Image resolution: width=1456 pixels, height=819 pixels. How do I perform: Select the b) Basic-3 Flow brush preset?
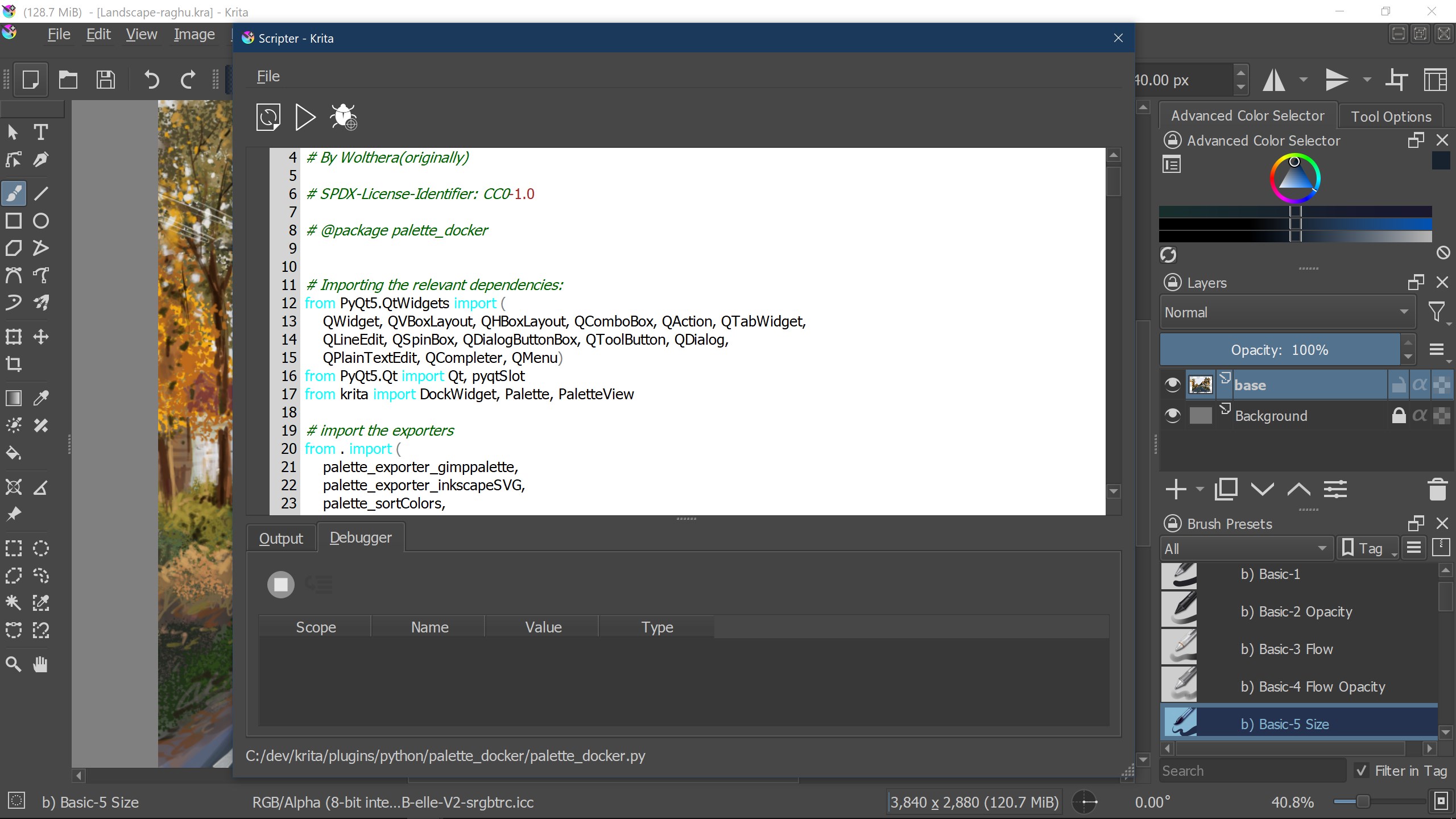coord(1287,648)
